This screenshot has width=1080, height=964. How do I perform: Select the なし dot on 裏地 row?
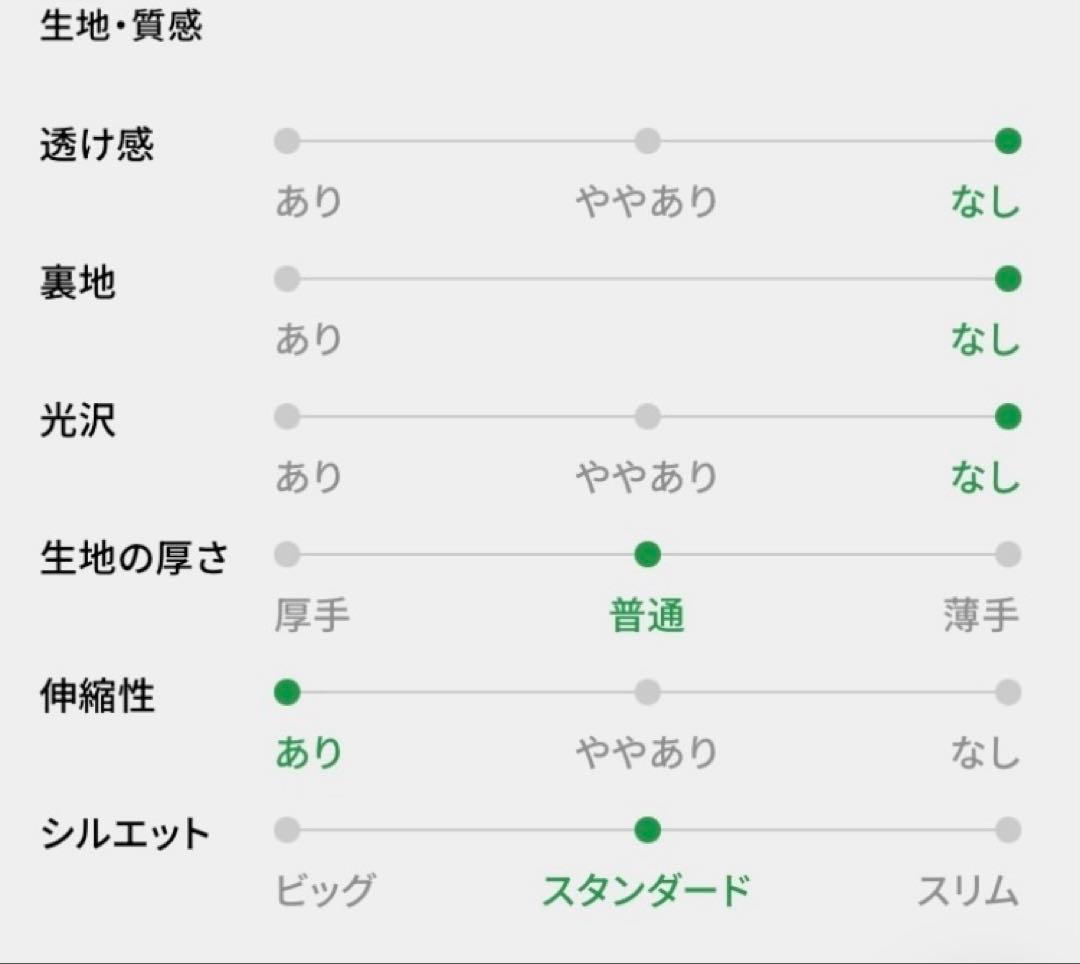coord(1008,279)
